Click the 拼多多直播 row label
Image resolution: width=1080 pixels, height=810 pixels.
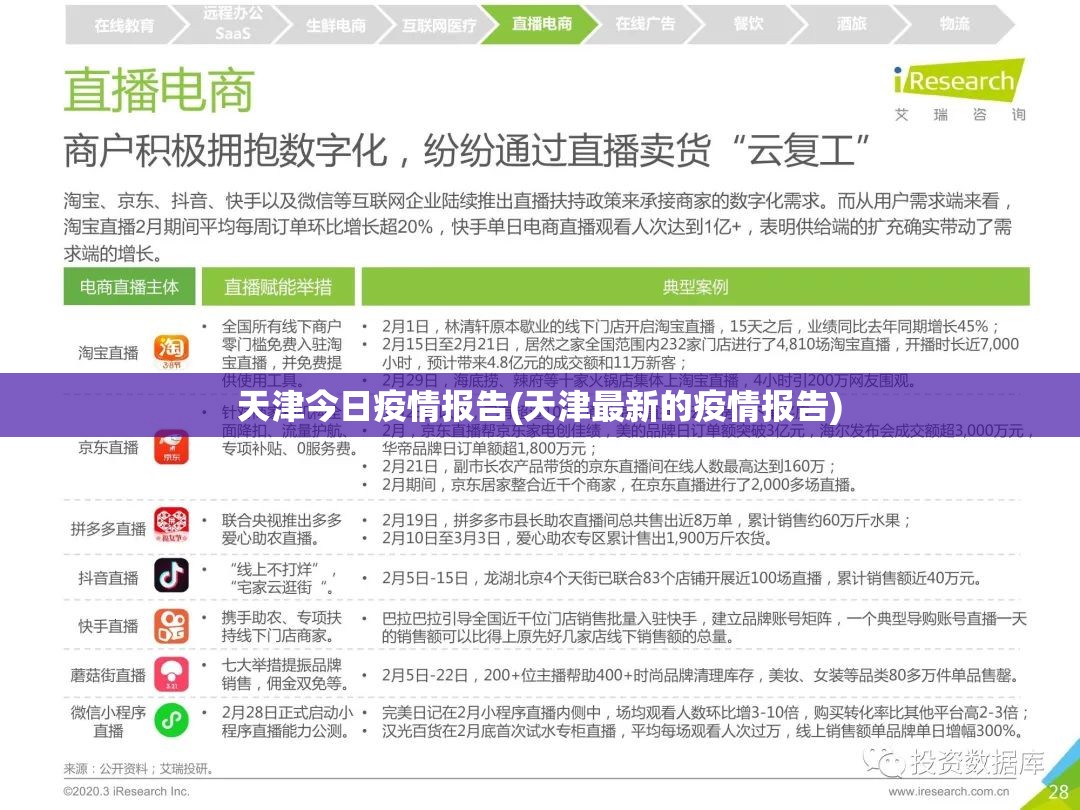point(108,528)
